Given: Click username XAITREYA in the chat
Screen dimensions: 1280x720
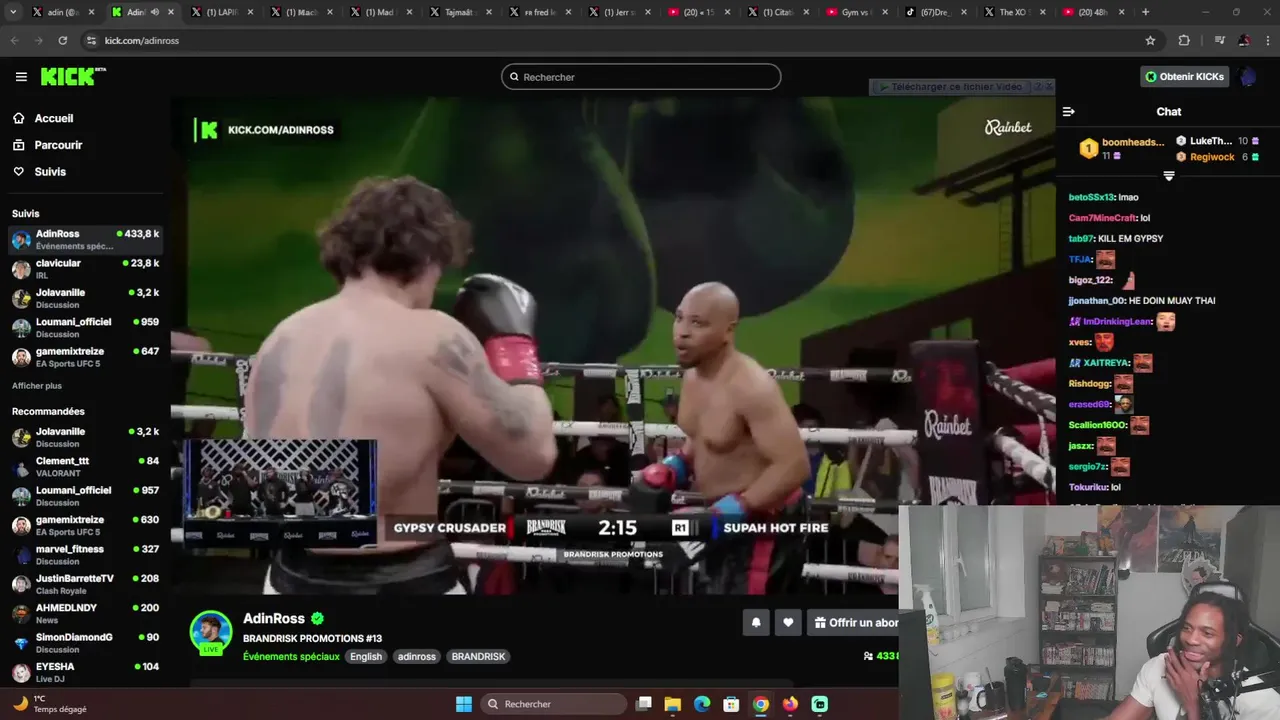Looking at the screenshot, I should click(1106, 363).
